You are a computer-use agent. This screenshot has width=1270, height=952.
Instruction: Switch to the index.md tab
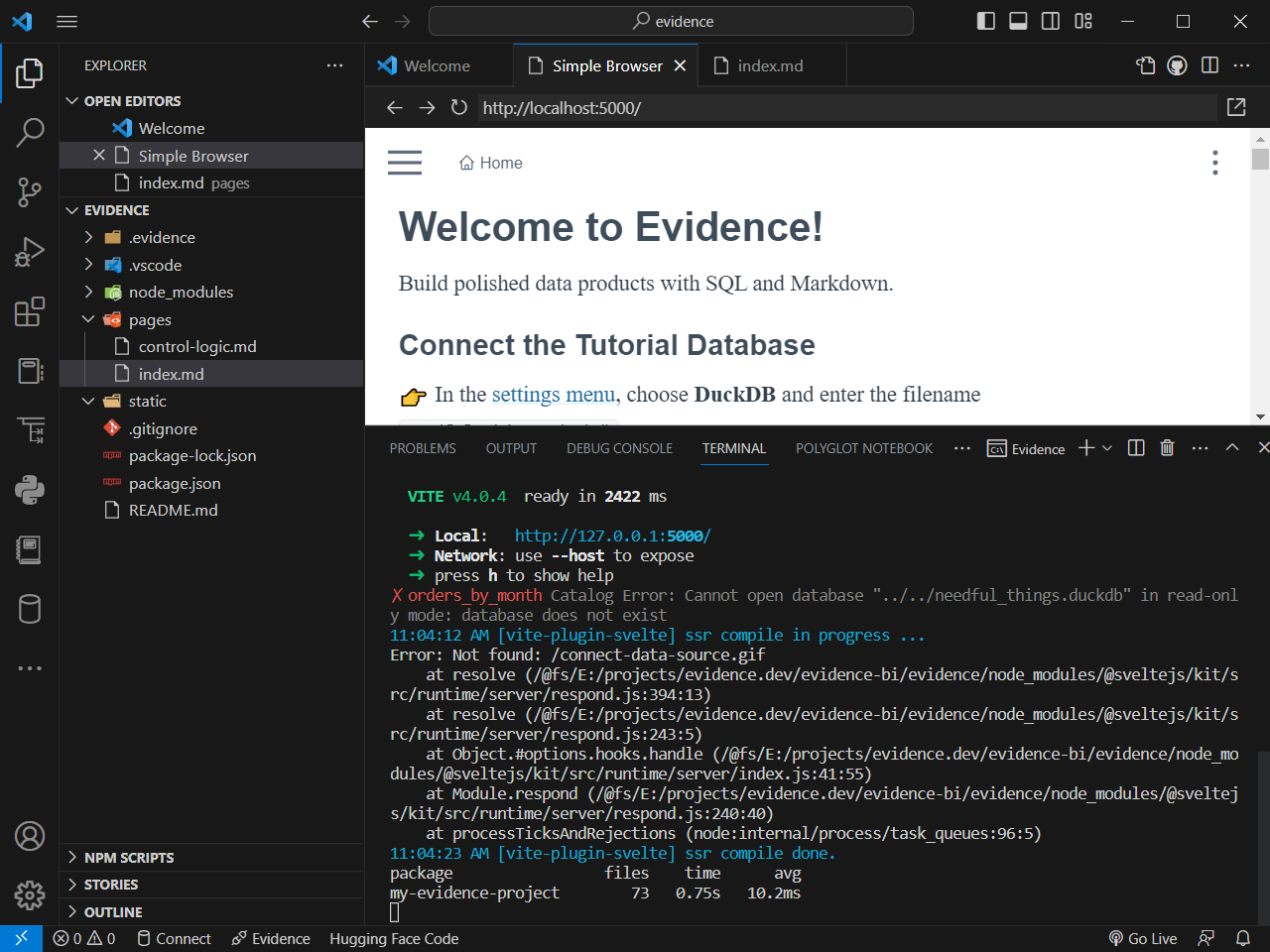tap(770, 65)
